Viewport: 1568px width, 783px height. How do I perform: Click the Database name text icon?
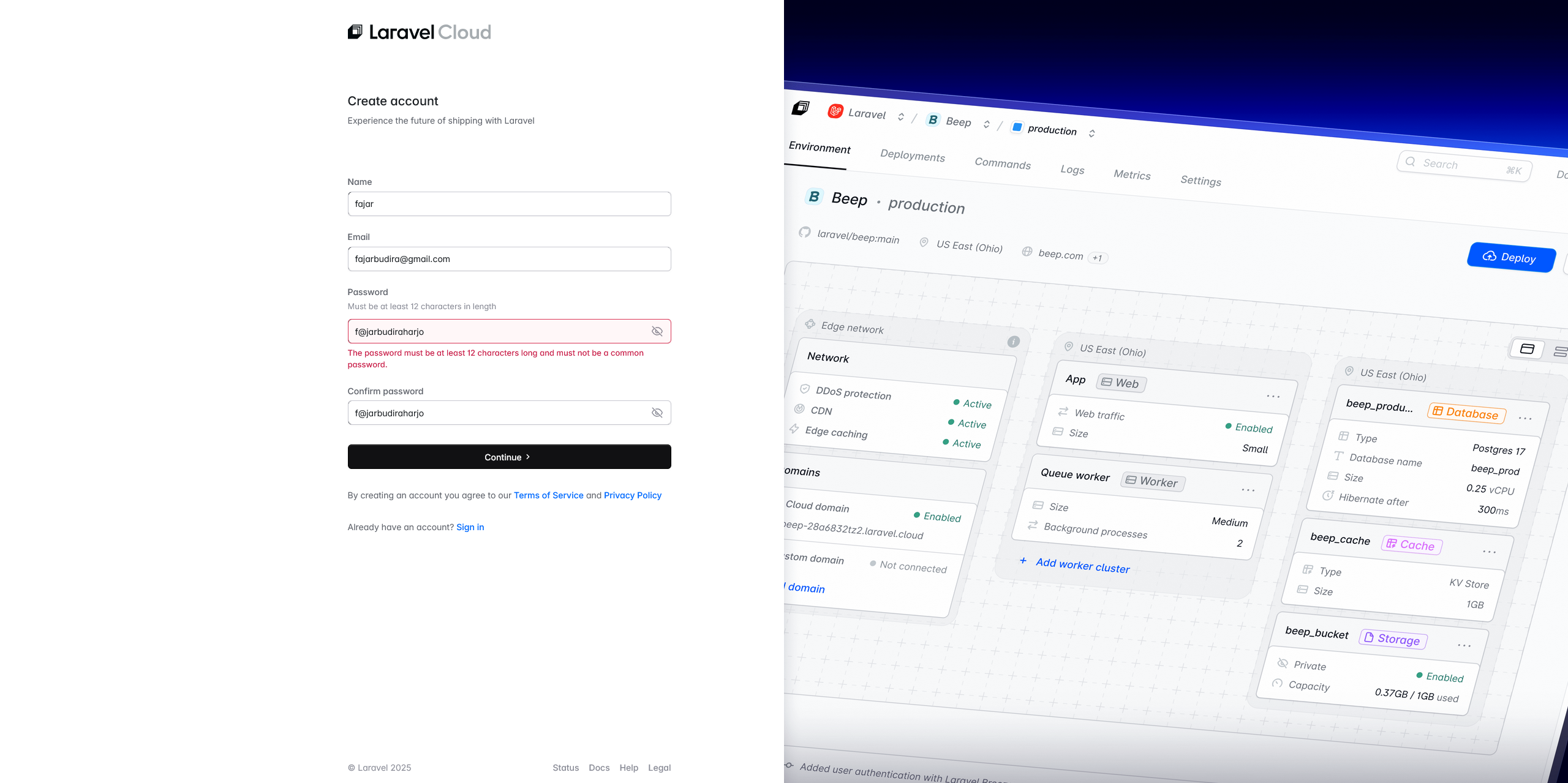point(1338,456)
